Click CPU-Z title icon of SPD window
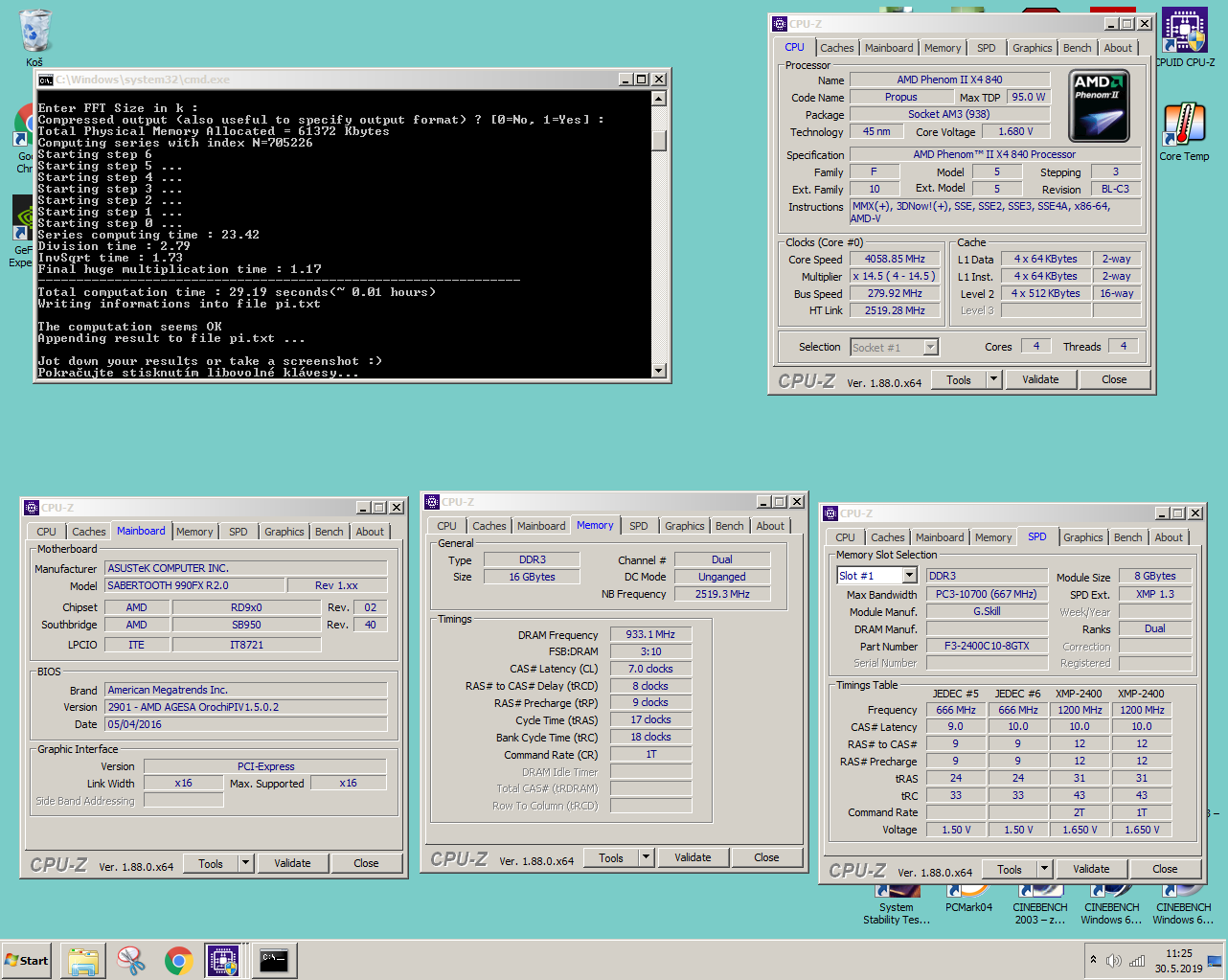 click(x=831, y=513)
